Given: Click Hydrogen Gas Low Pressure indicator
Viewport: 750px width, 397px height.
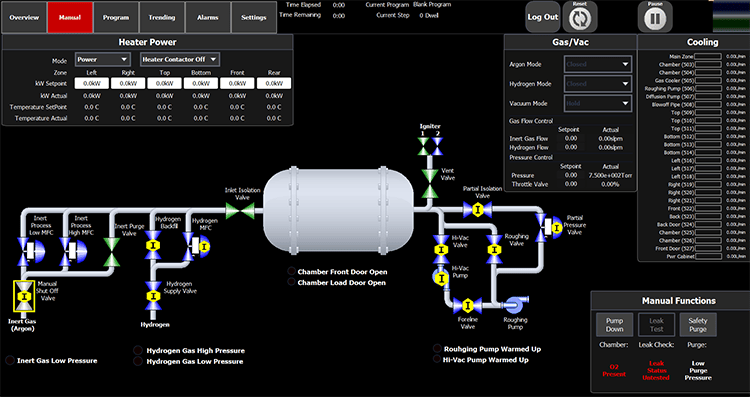Looking at the screenshot, I should pyautogui.click(x=138, y=361).
